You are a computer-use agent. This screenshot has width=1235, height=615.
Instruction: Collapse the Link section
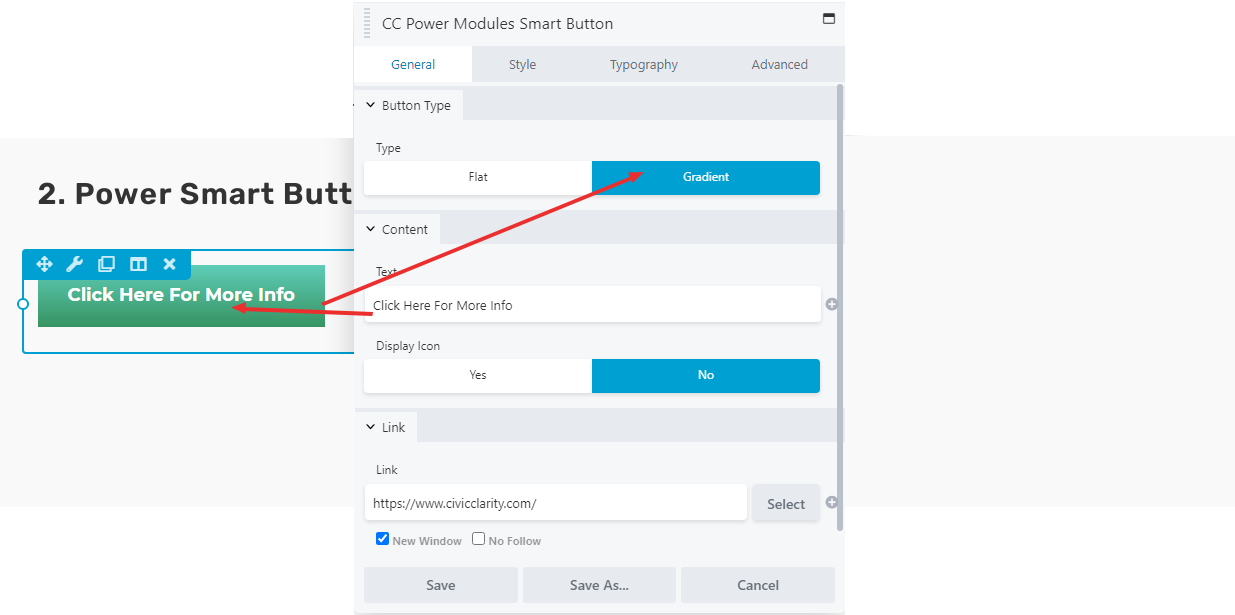pyautogui.click(x=386, y=427)
